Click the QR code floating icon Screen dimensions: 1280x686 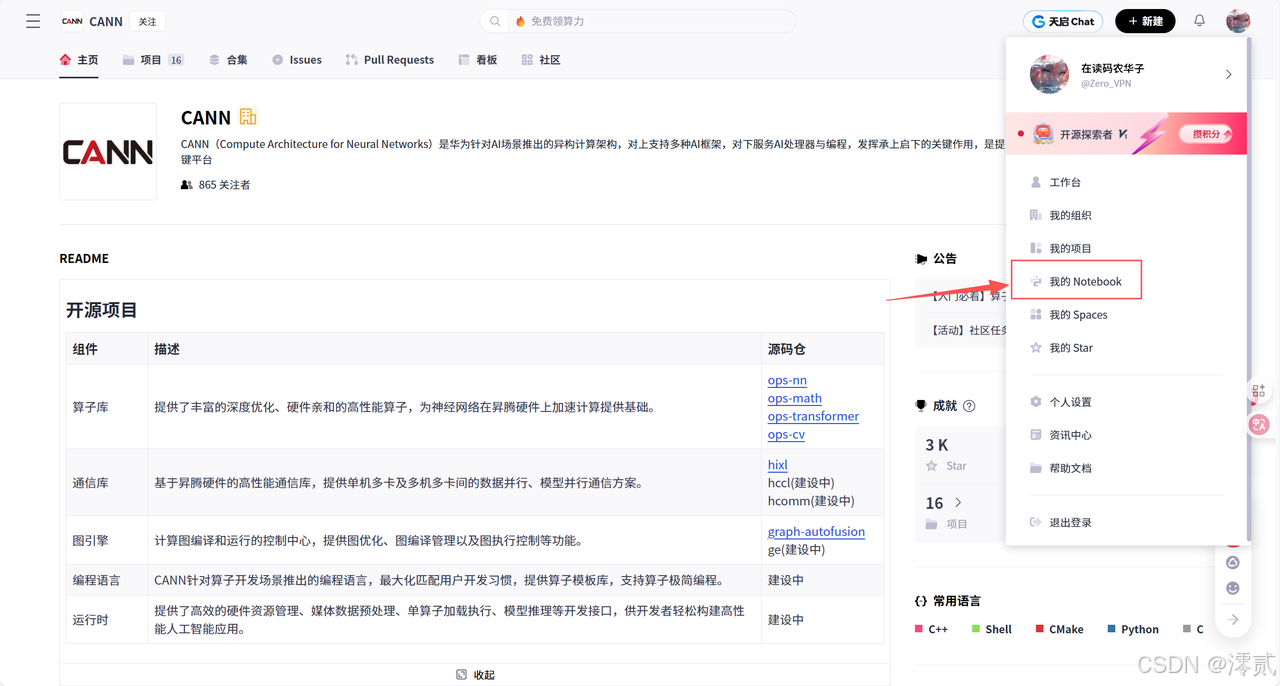1257,392
